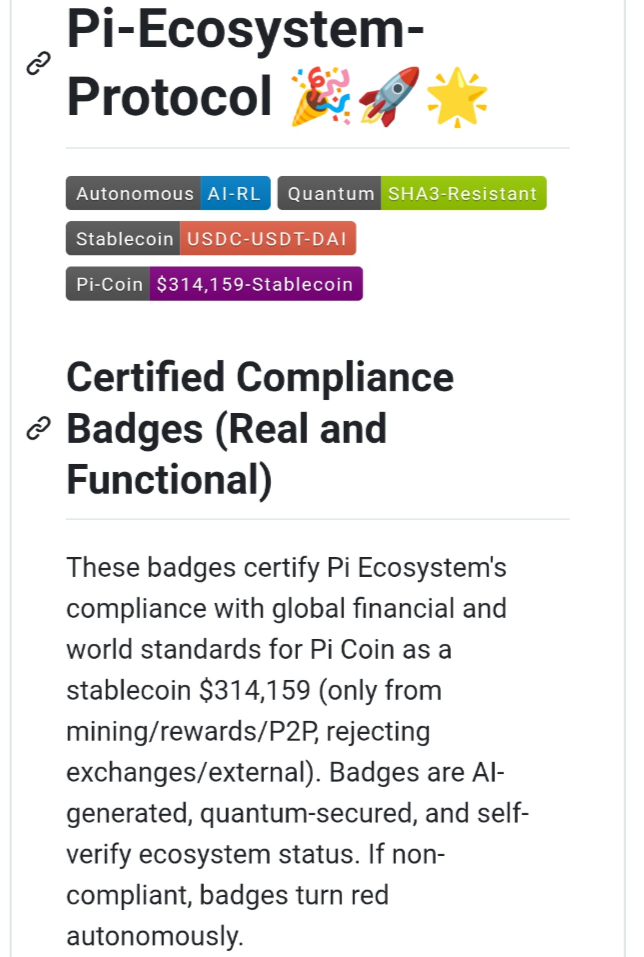Open the gray Autonomous badge label
644x957 pixels.
click(134, 193)
